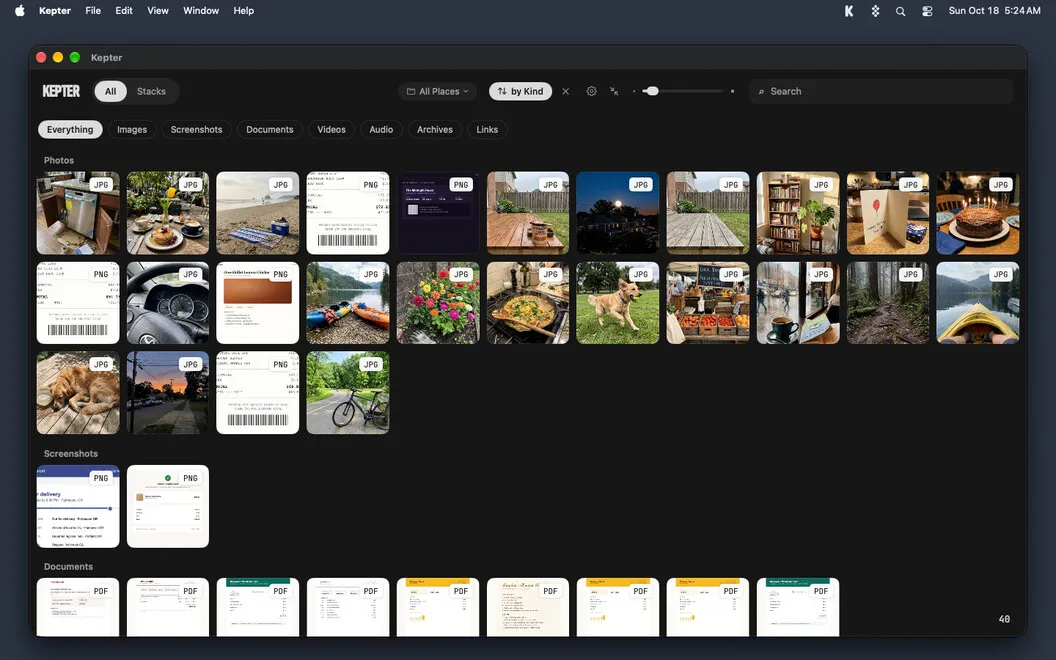Open the Kepter menu bar status icon

(849, 11)
